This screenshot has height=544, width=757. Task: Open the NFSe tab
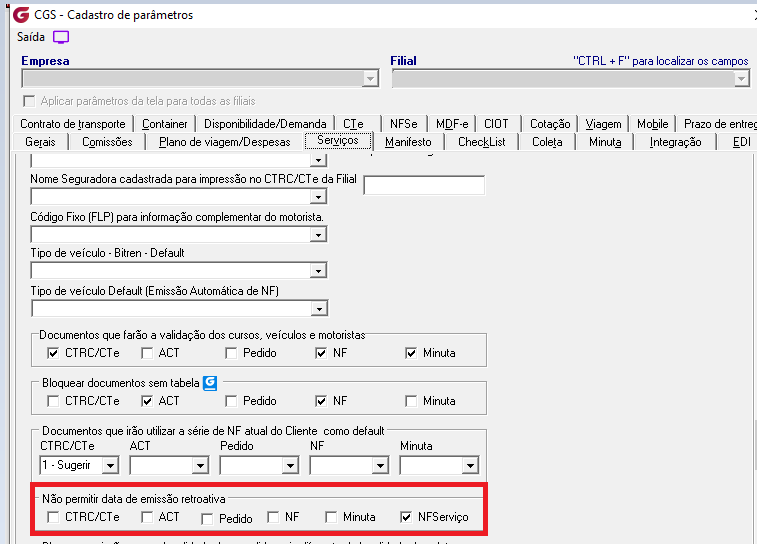tap(404, 124)
